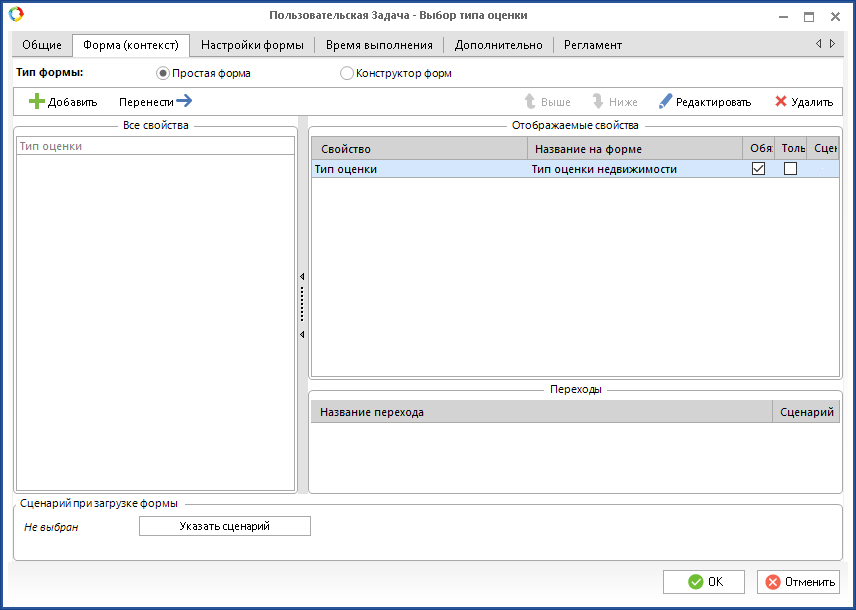Click the Редактировать pencil icon
Viewport: 856px width, 610px height.
pyautogui.click(x=665, y=102)
